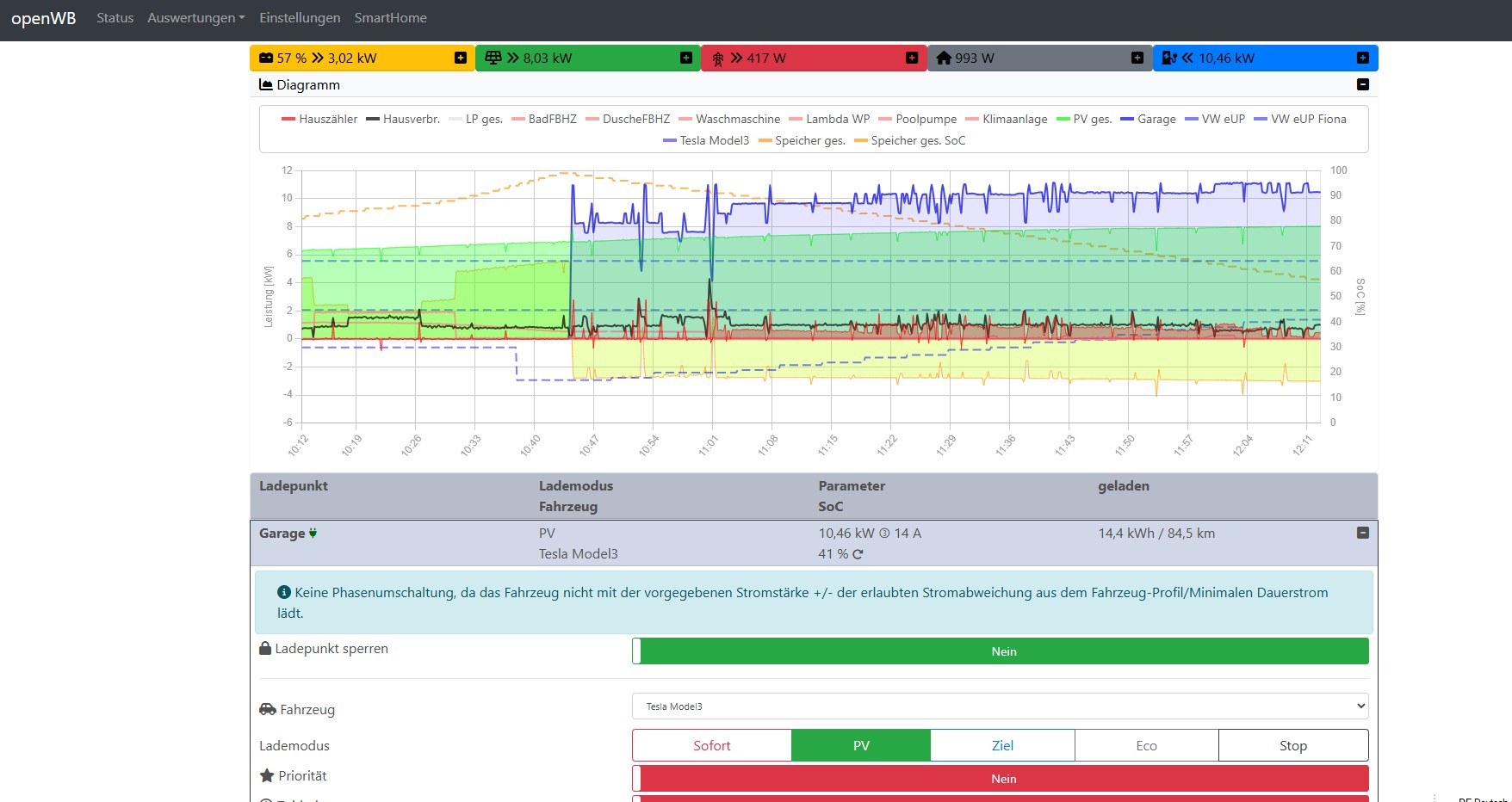Click the house consumption icon
Screen dimensions: 1512x802
point(944,58)
